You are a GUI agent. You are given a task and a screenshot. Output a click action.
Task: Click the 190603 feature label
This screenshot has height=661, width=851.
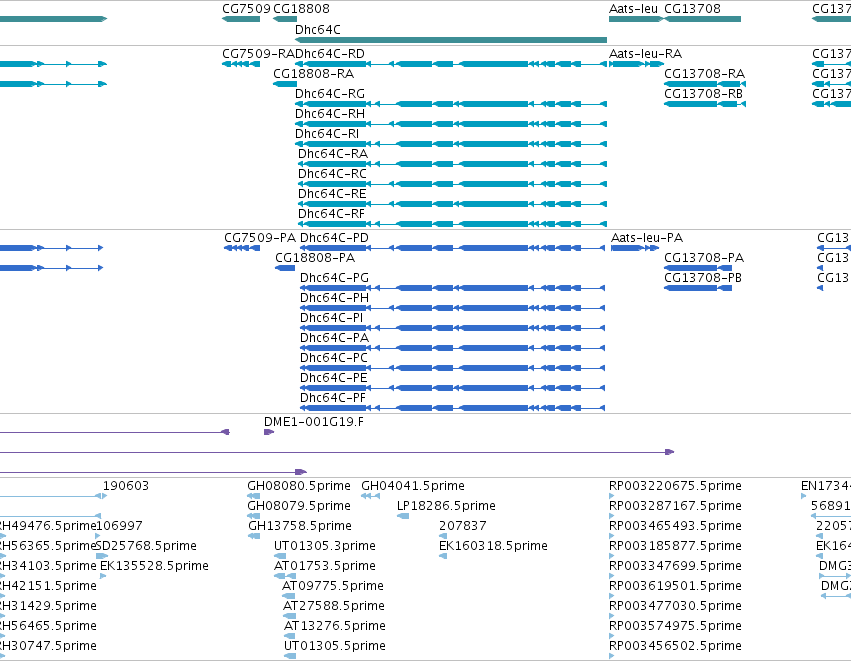(126, 486)
